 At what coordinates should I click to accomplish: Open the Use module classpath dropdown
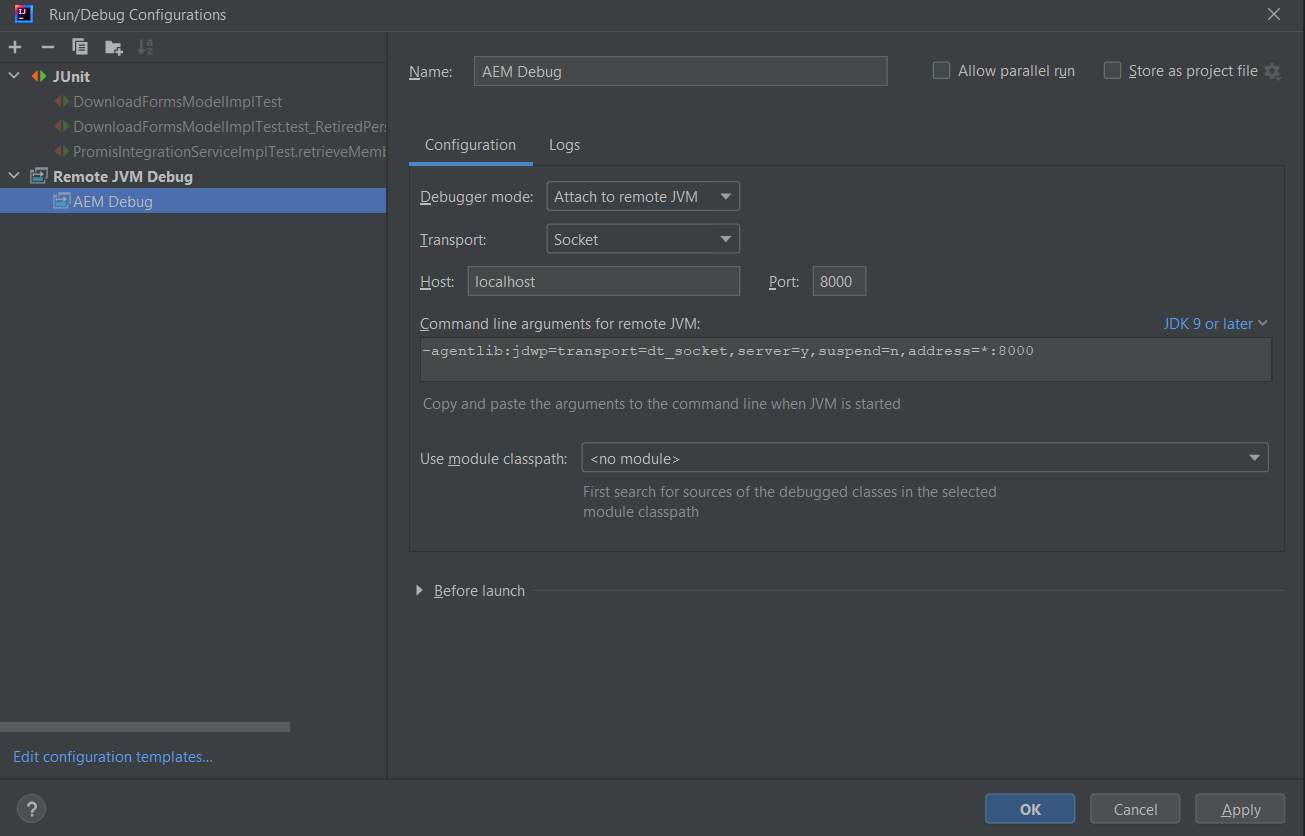point(924,458)
